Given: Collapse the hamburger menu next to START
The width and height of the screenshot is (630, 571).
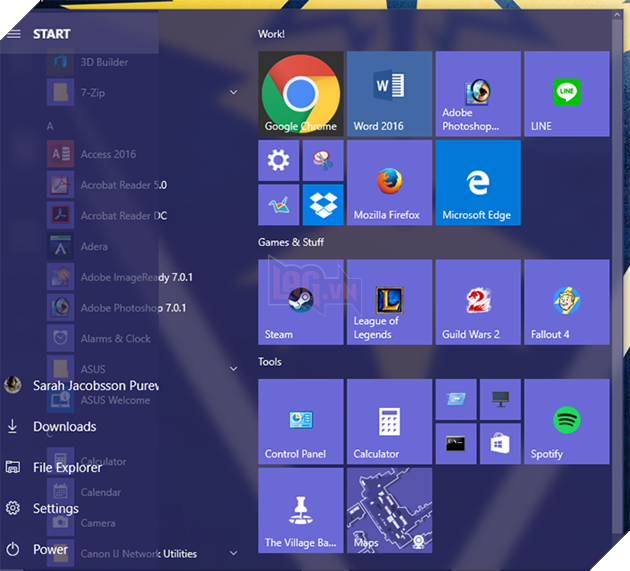Looking at the screenshot, I should 14,34.
